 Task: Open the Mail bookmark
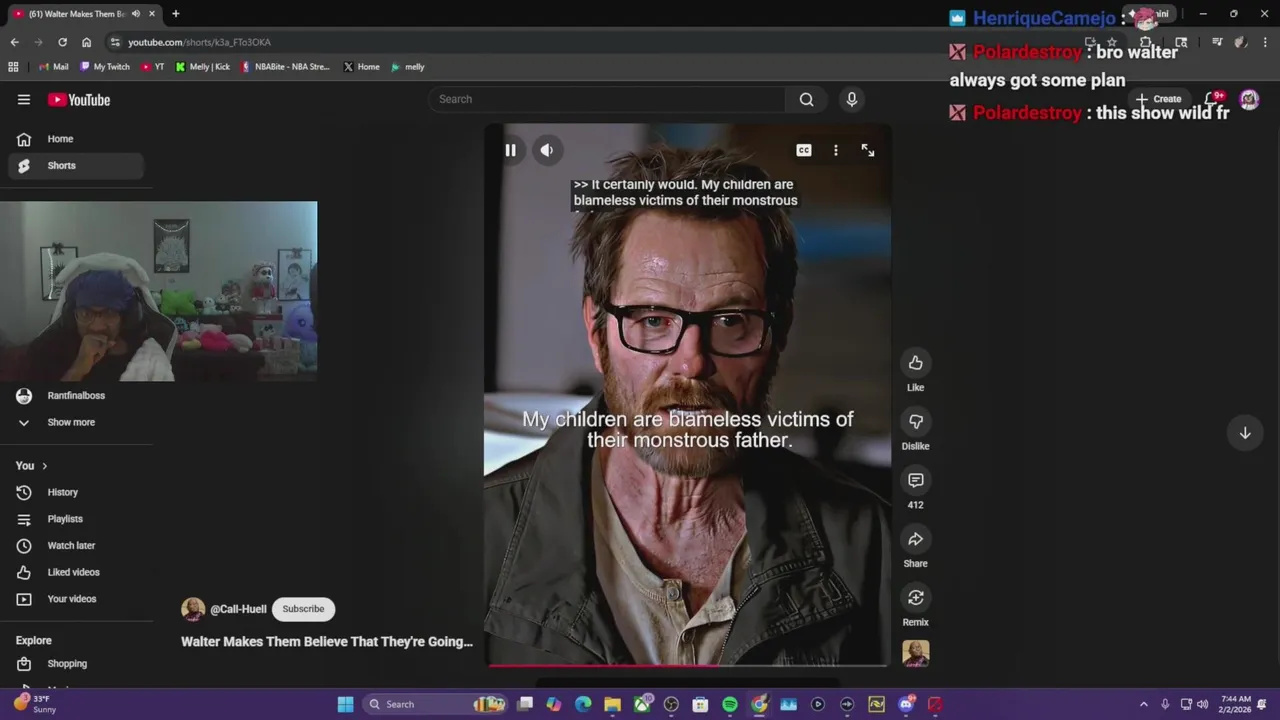[54, 67]
